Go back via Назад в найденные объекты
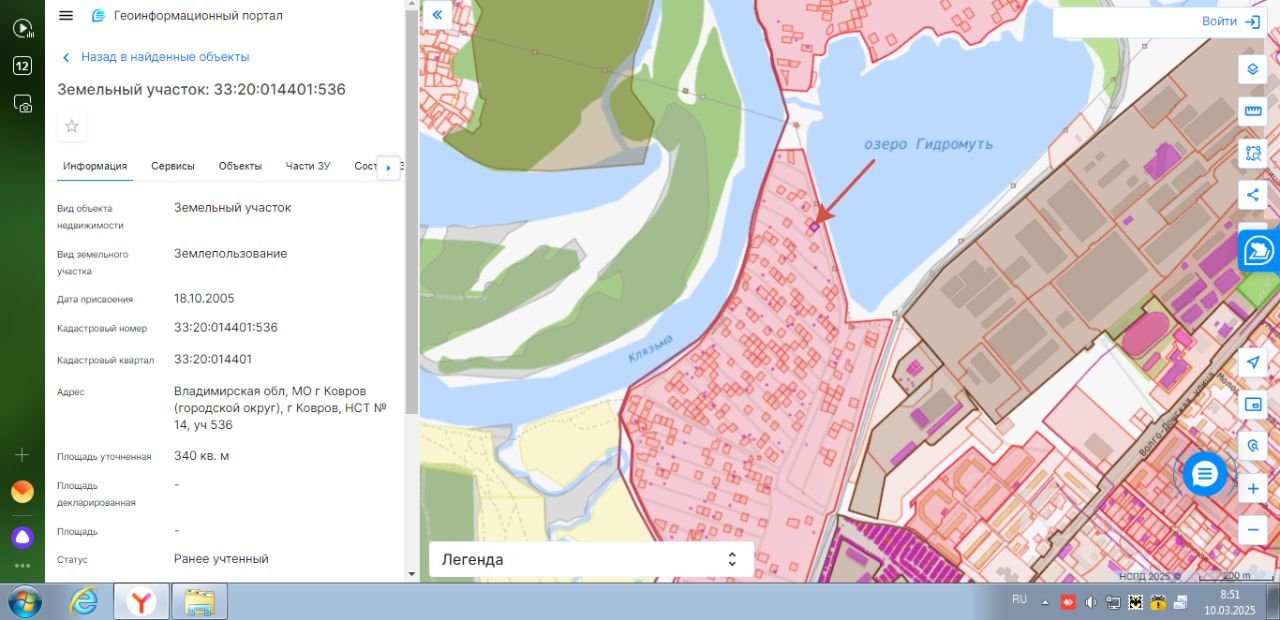 click(x=155, y=57)
